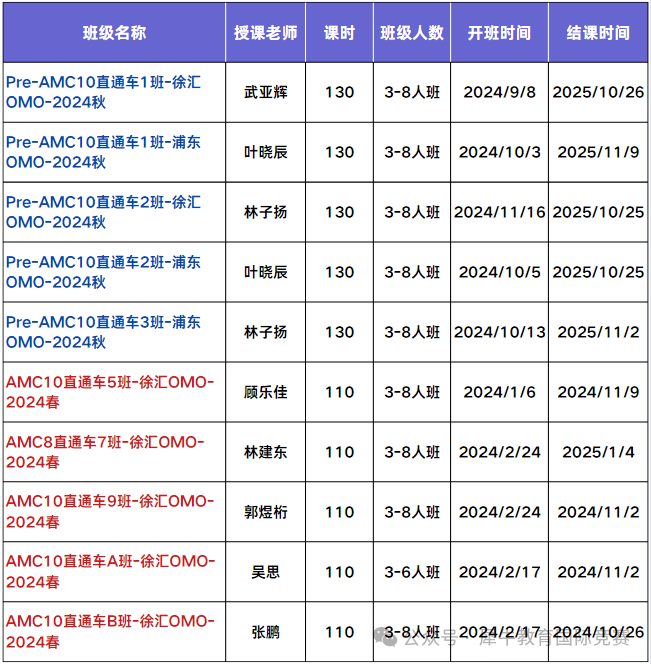Click 110 hours in 张鹏 row
Screen dimensions: 651x664
(339, 633)
